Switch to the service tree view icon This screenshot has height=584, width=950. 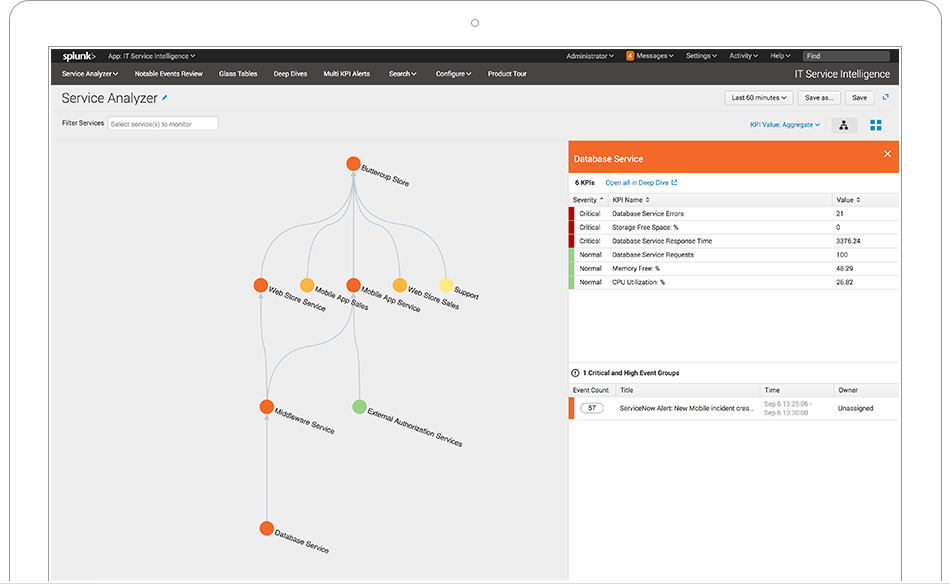tap(843, 125)
